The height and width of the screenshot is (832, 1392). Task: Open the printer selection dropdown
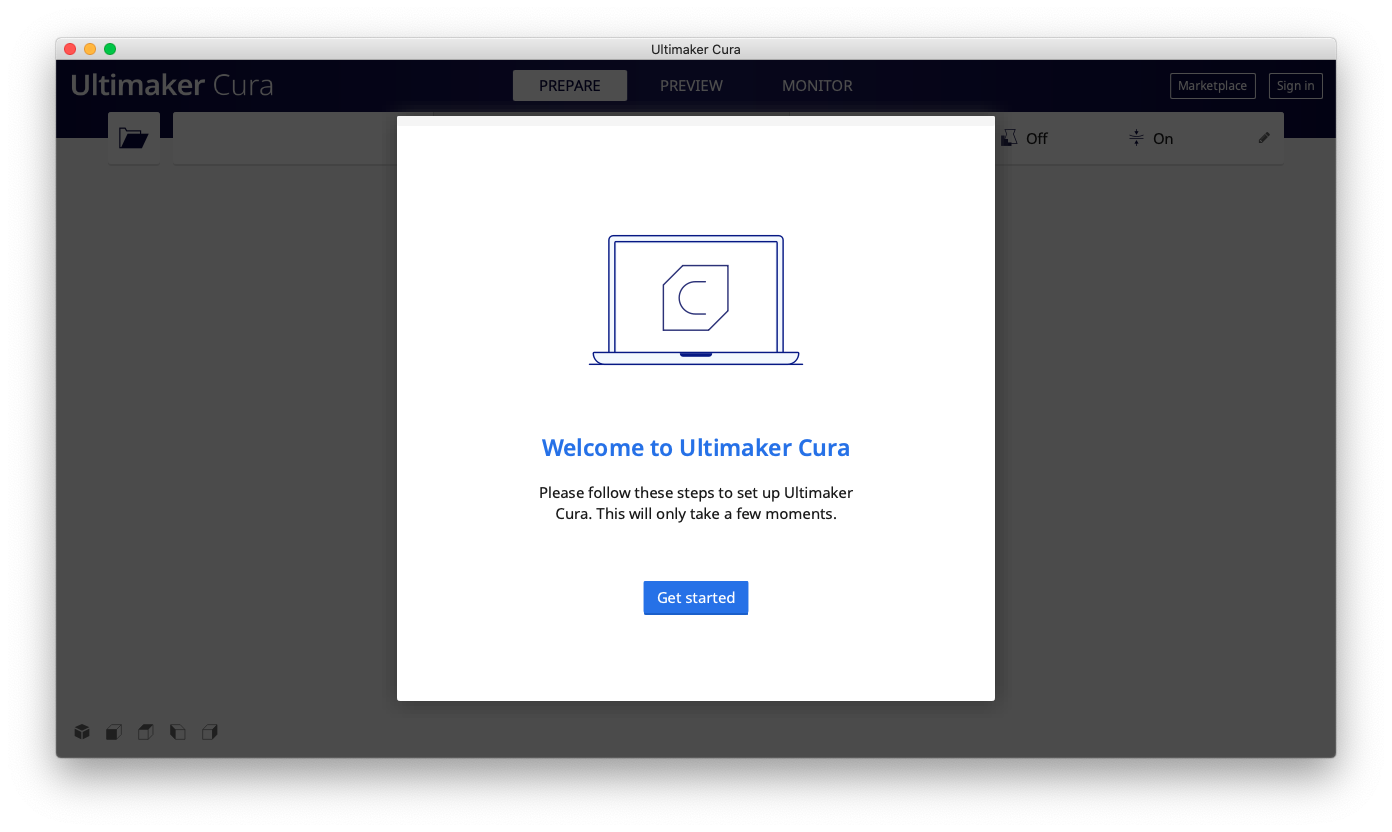coord(285,138)
